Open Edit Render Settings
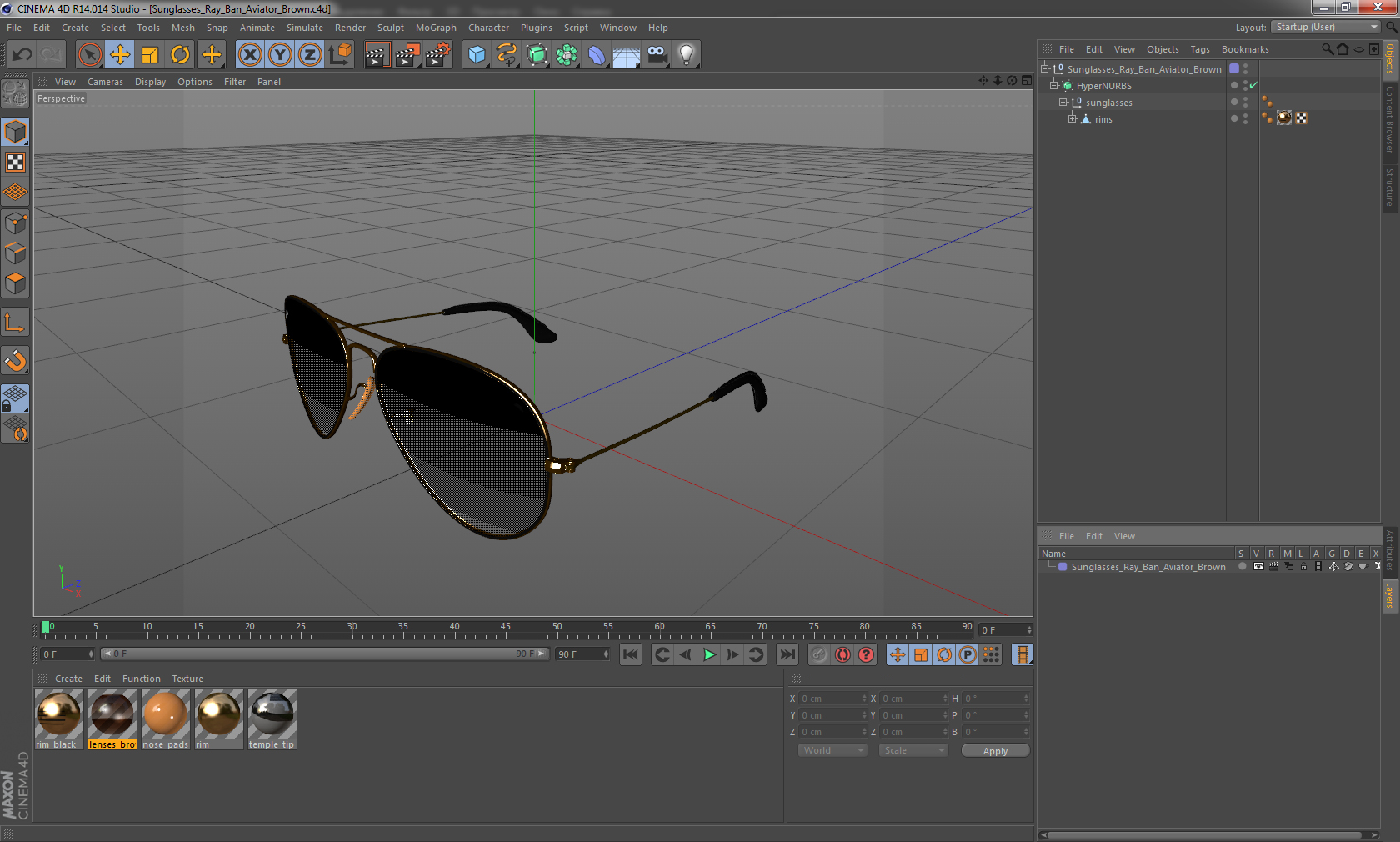Viewport: 1400px width, 842px height. point(438,55)
